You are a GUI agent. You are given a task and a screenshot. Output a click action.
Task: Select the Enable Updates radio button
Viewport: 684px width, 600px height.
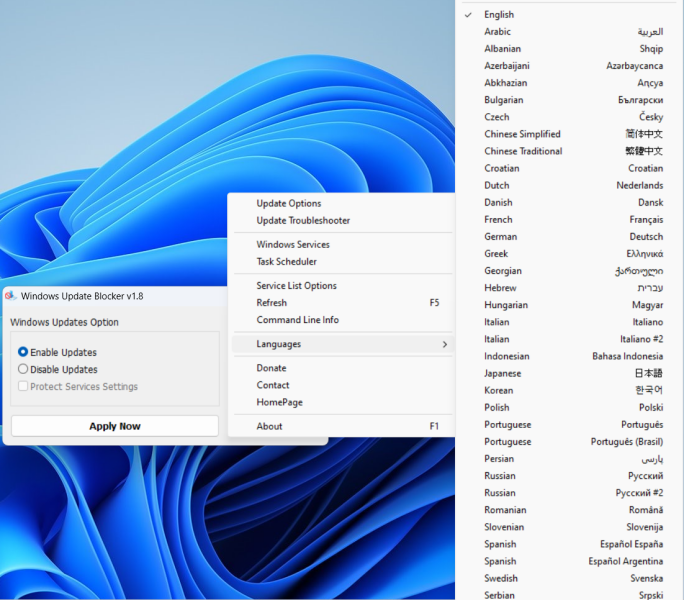[x=23, y=352]
